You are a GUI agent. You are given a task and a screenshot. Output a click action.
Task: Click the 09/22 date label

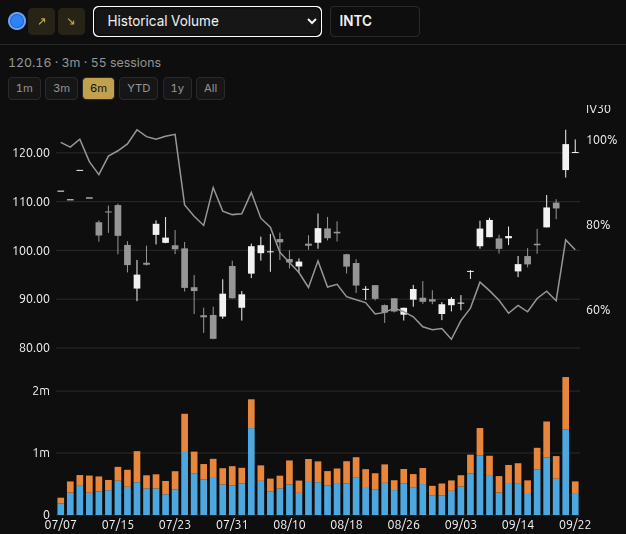click(x=575, y=524)
